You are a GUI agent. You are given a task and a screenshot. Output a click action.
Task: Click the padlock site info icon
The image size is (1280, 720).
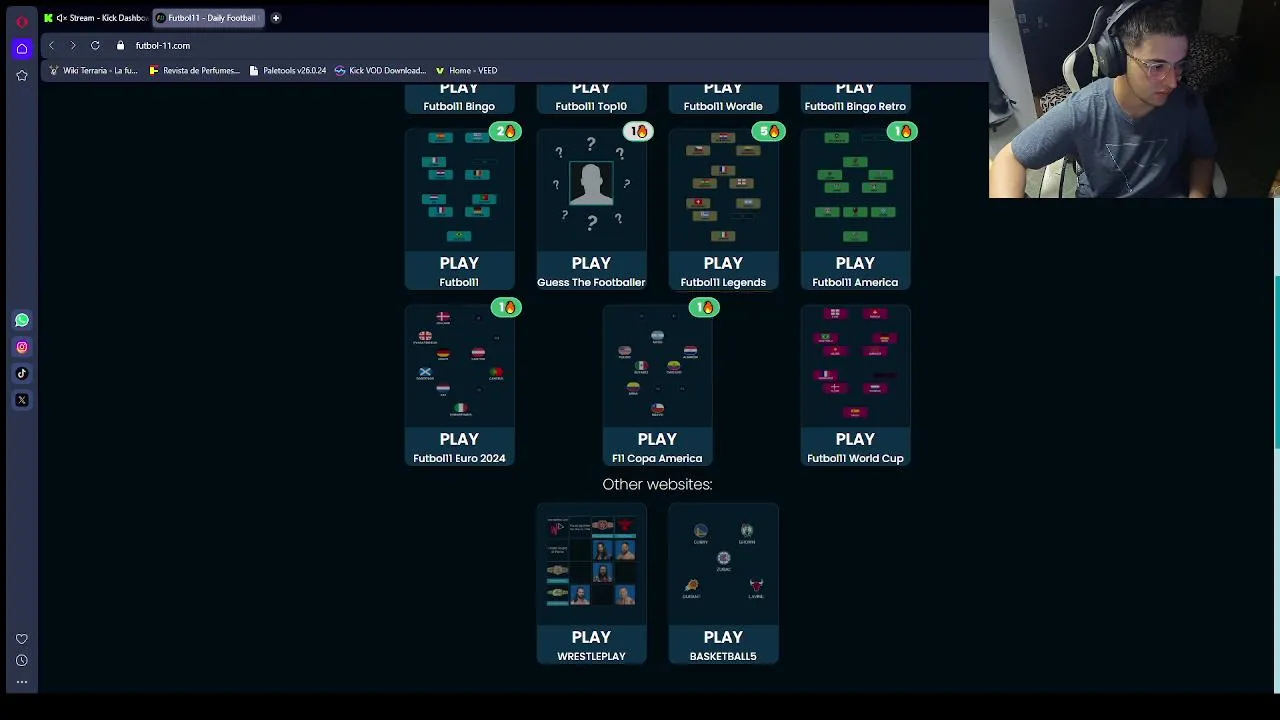tap(120, 45)
